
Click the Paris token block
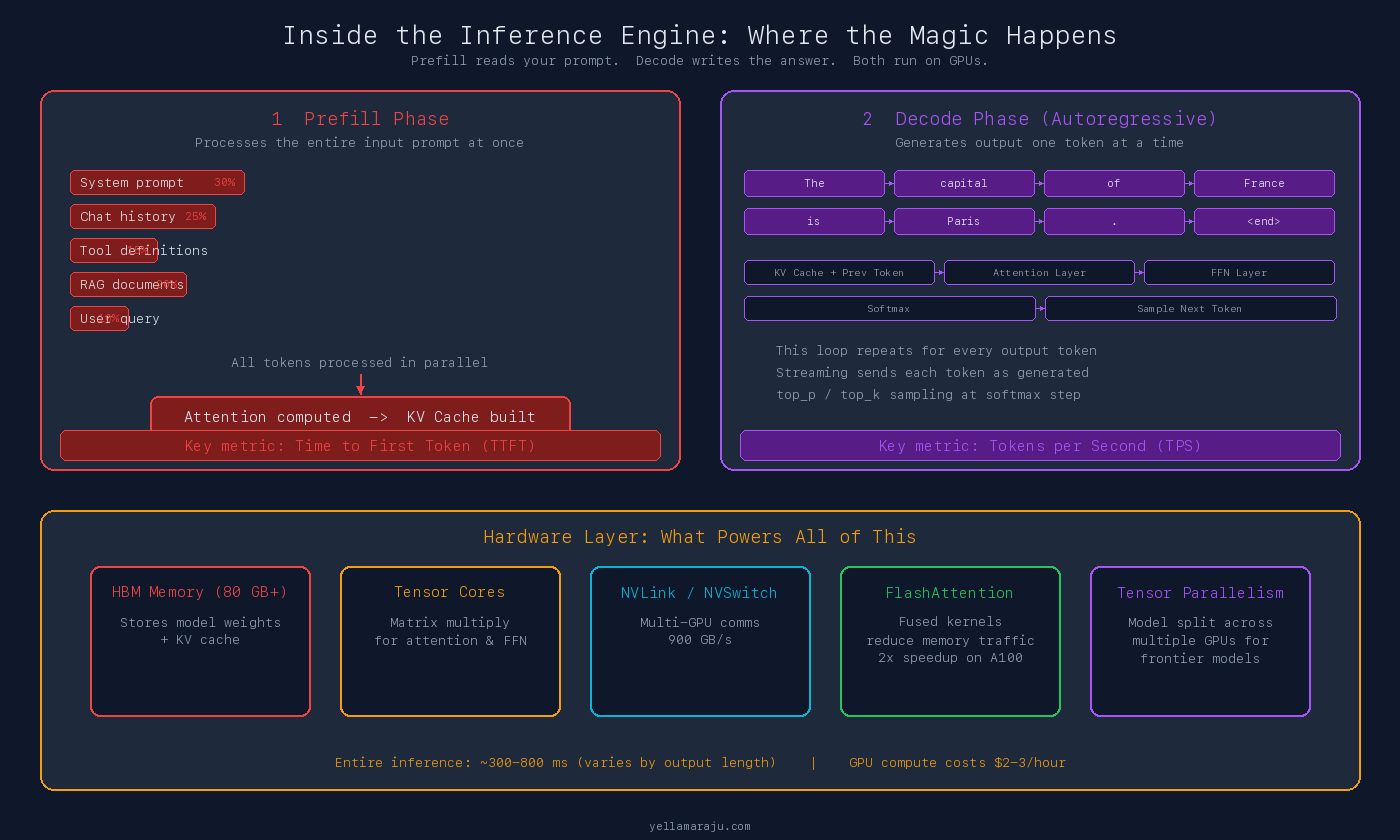coord(964,221)
